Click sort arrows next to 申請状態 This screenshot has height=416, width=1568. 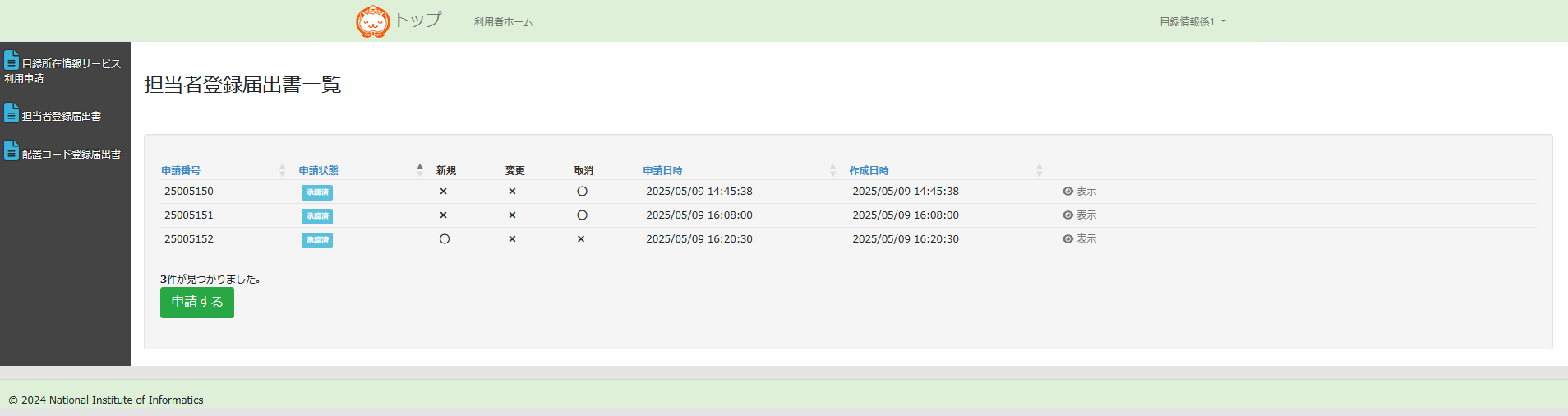click(420, 170)
